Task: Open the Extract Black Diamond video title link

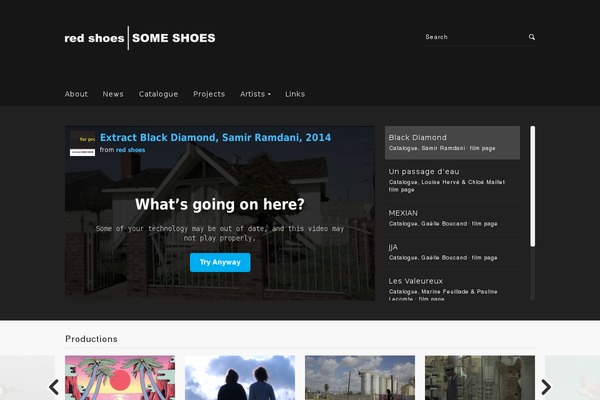Action: [215, 137]
